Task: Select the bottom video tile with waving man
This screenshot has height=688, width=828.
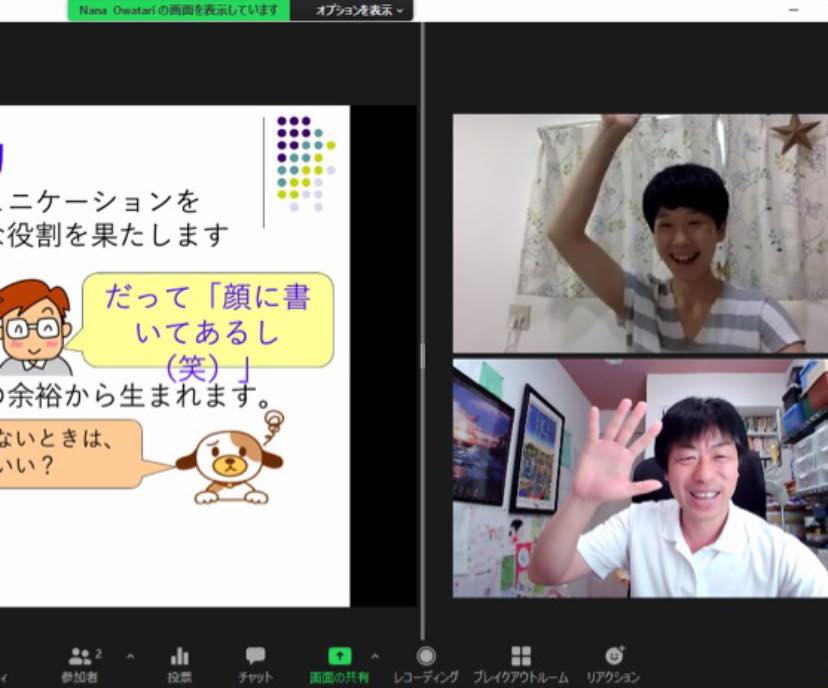Action: coord(640,478)
